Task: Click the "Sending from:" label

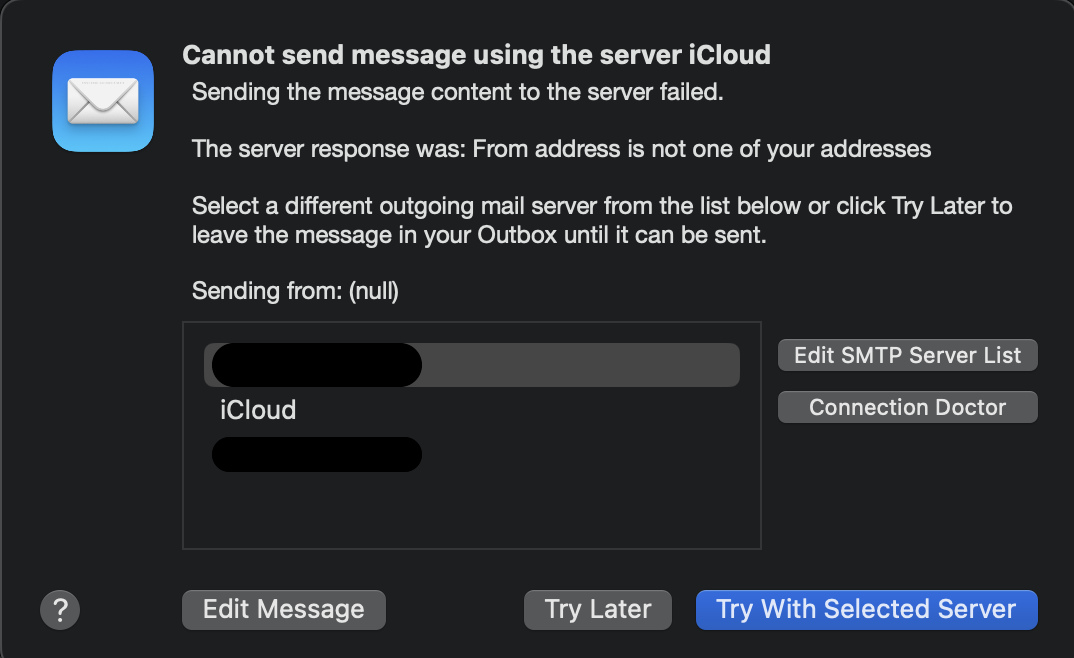Action: point(266,292)
